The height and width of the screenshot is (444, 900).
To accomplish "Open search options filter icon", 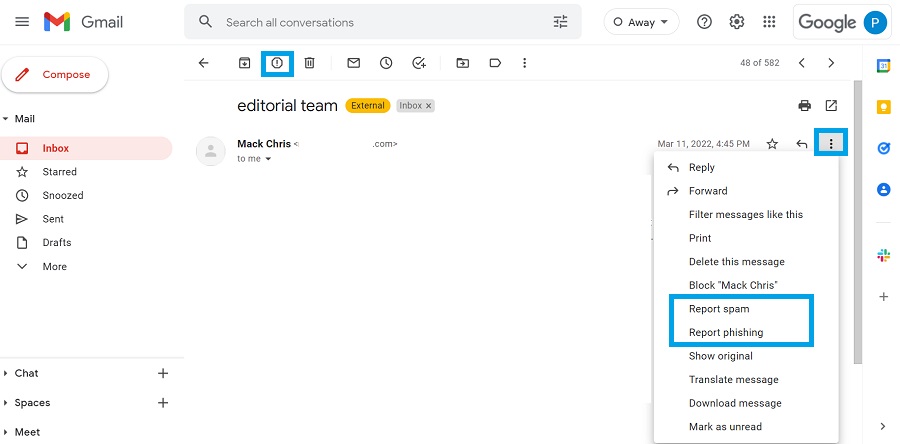I will (560, 22).
